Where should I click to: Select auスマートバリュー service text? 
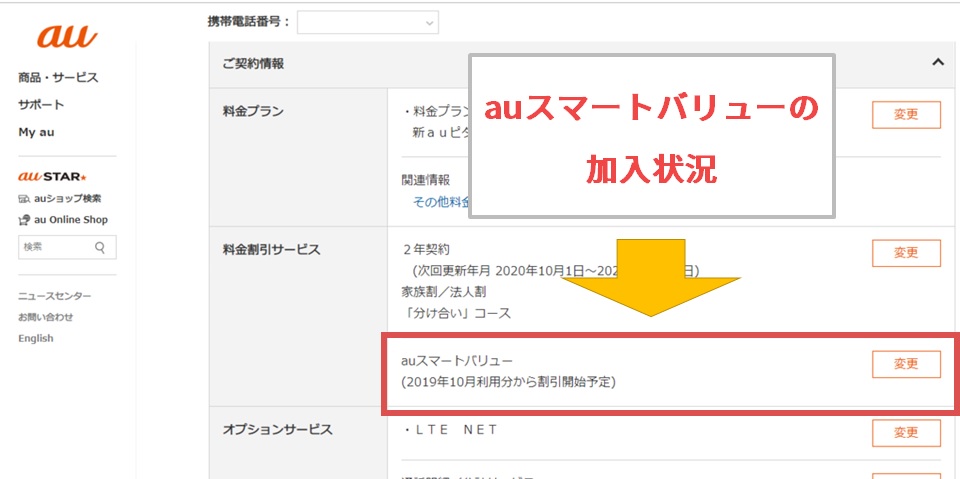457,361
